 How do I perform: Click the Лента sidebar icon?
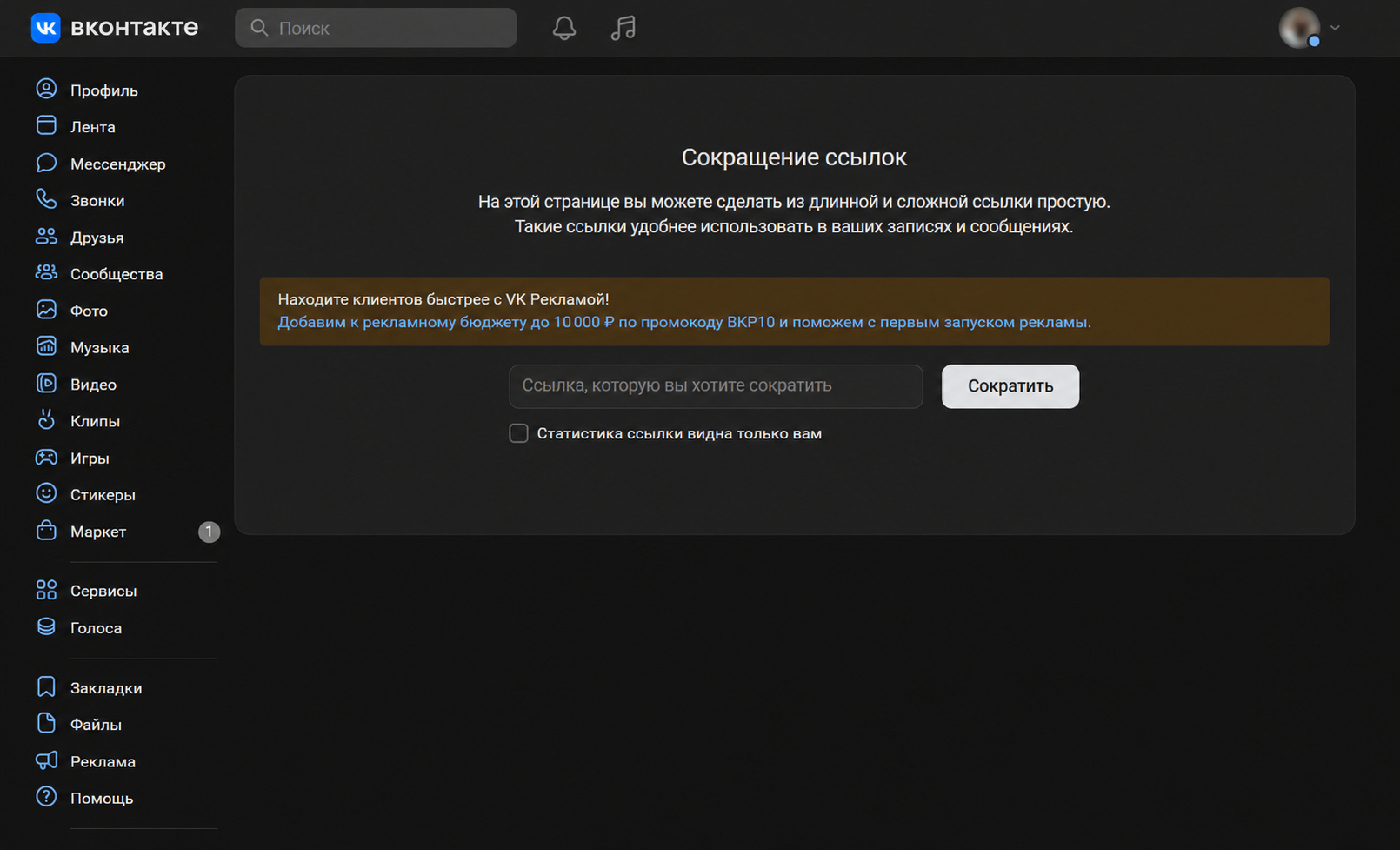(46, 126)
